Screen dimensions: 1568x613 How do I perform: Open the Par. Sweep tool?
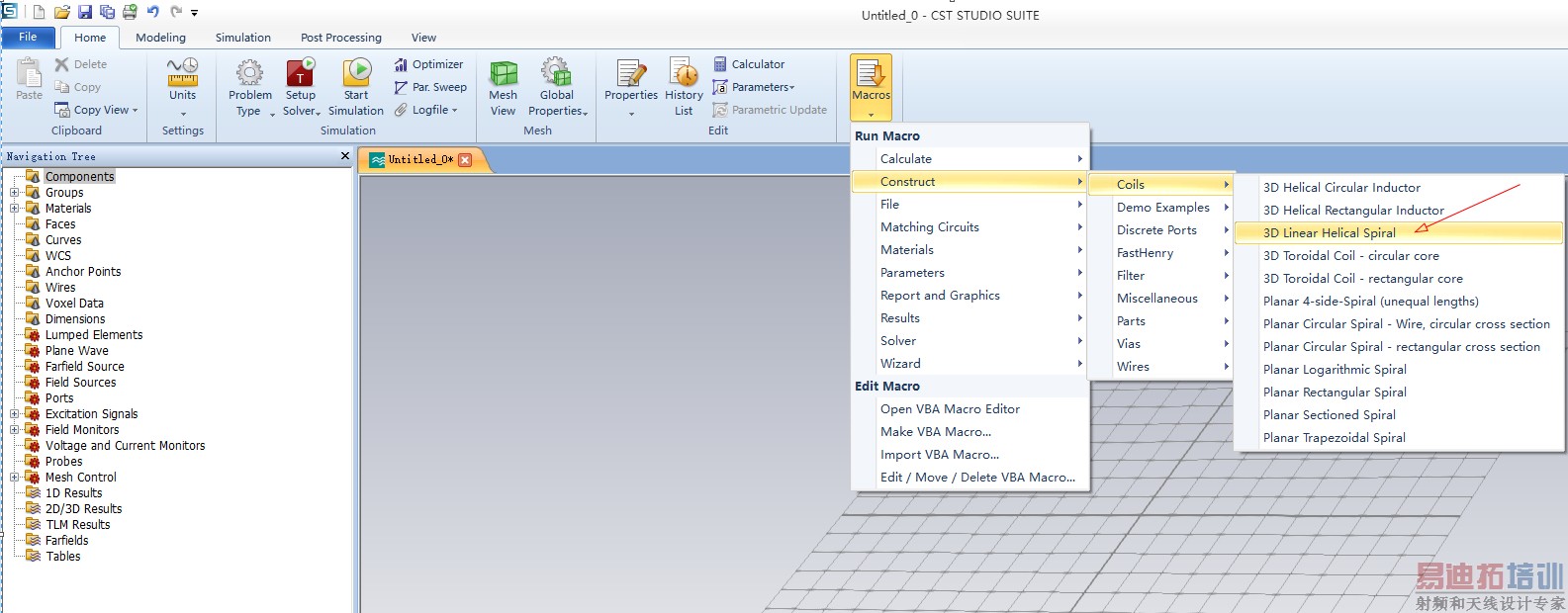point(430,87)
